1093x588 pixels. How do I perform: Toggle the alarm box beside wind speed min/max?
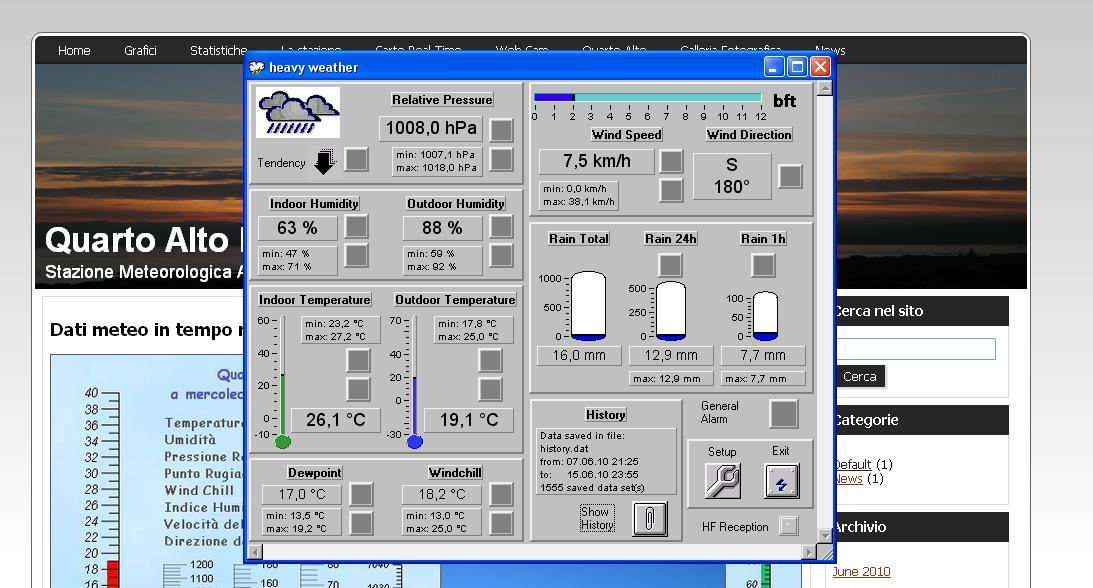(671, 190)
